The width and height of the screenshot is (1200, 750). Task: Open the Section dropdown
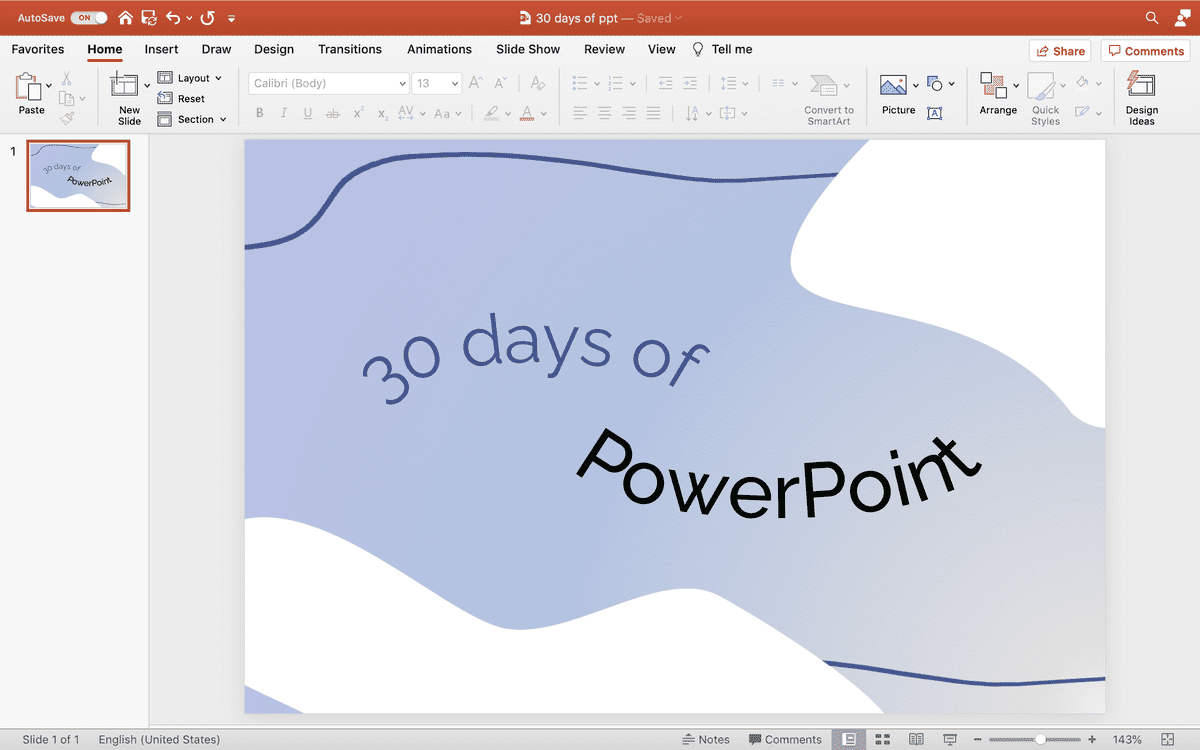coord(192,119)
